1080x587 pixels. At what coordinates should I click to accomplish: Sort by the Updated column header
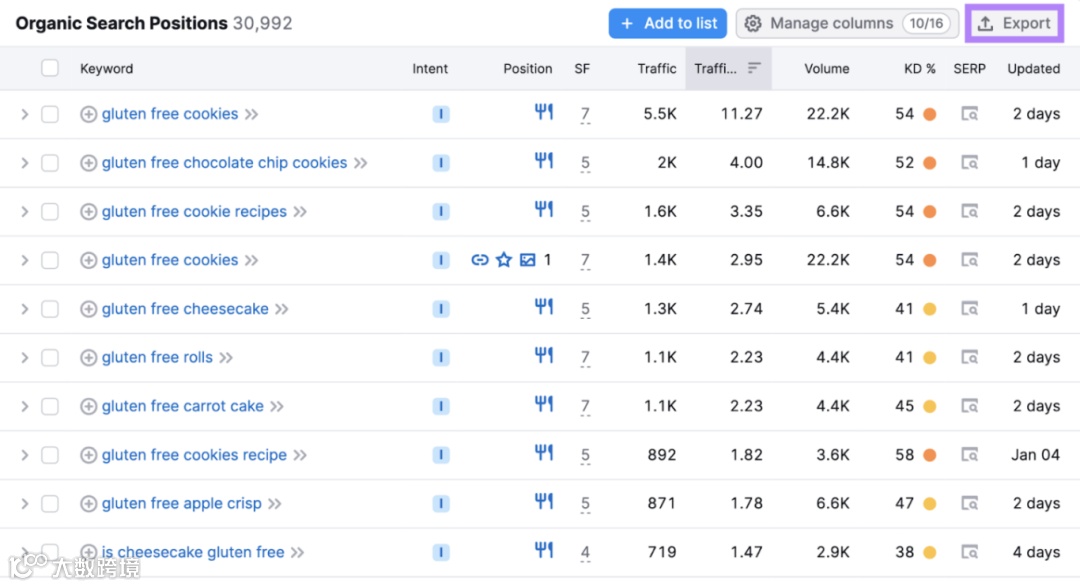[x=1033, y=68]
